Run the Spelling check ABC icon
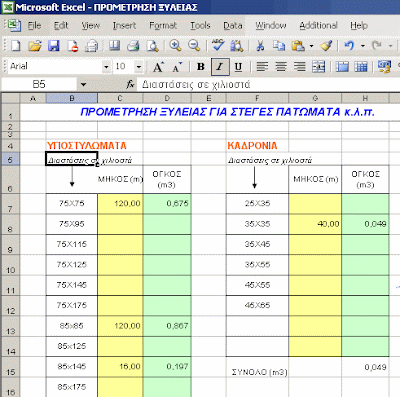 pyautogui.click(x=218, y=45)
